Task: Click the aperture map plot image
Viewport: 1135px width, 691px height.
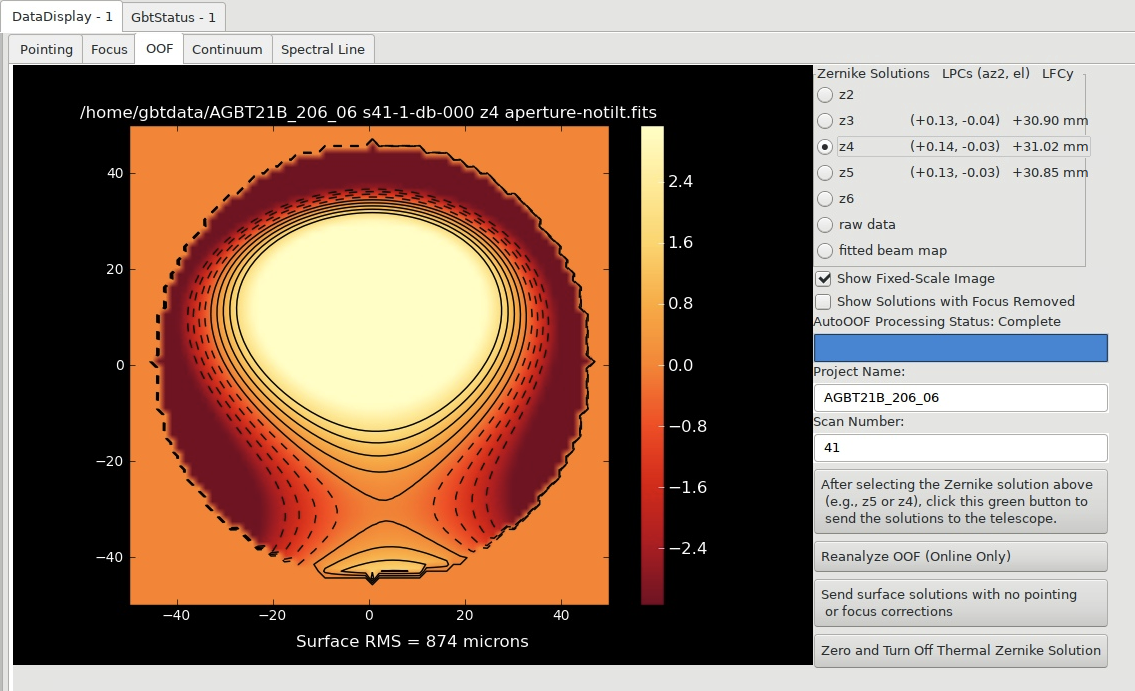Action: point(369,365)
